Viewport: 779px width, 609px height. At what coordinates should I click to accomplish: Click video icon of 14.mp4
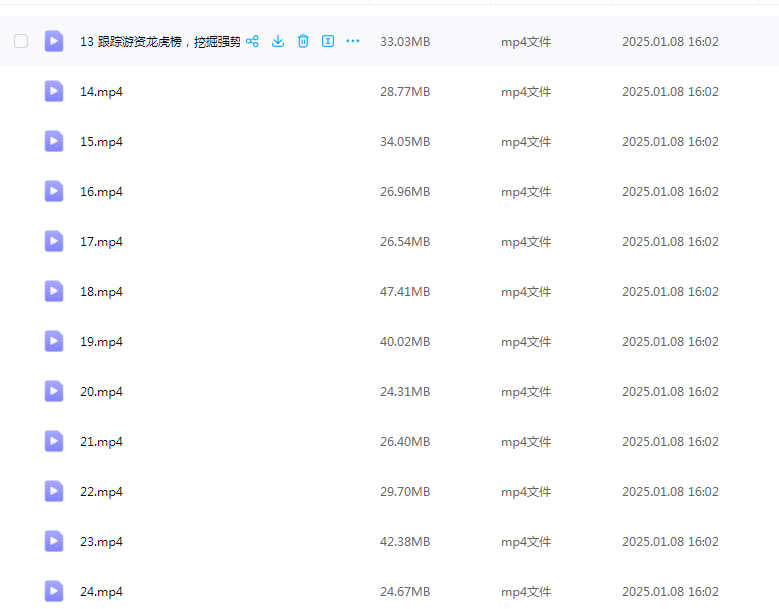pos(54,91)
